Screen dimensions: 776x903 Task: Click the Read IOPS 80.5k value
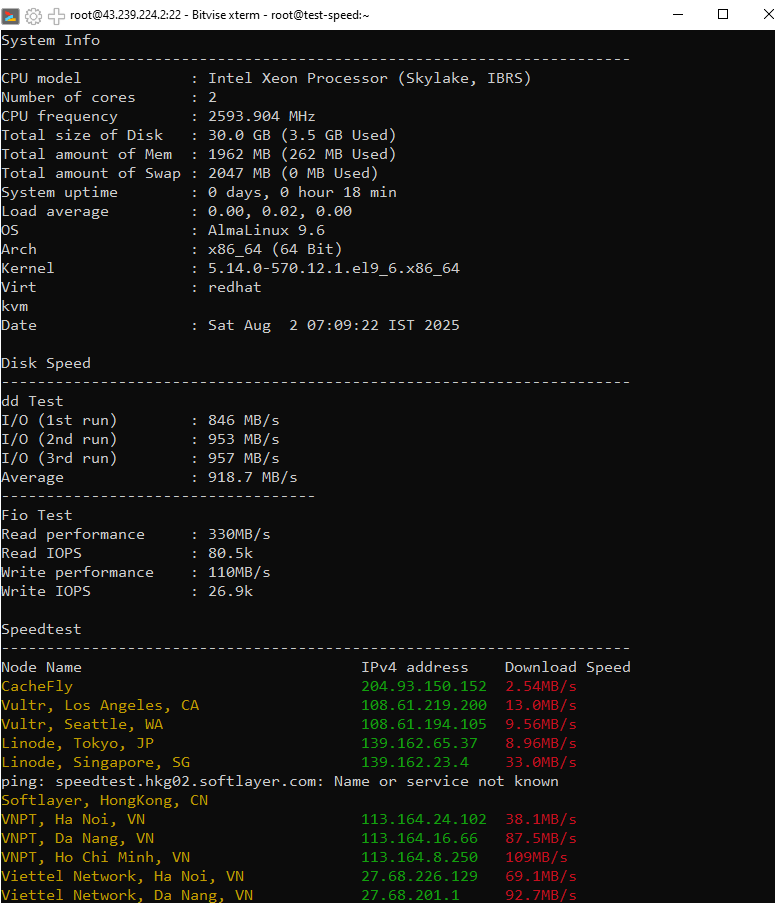click(x=230, y=553)
